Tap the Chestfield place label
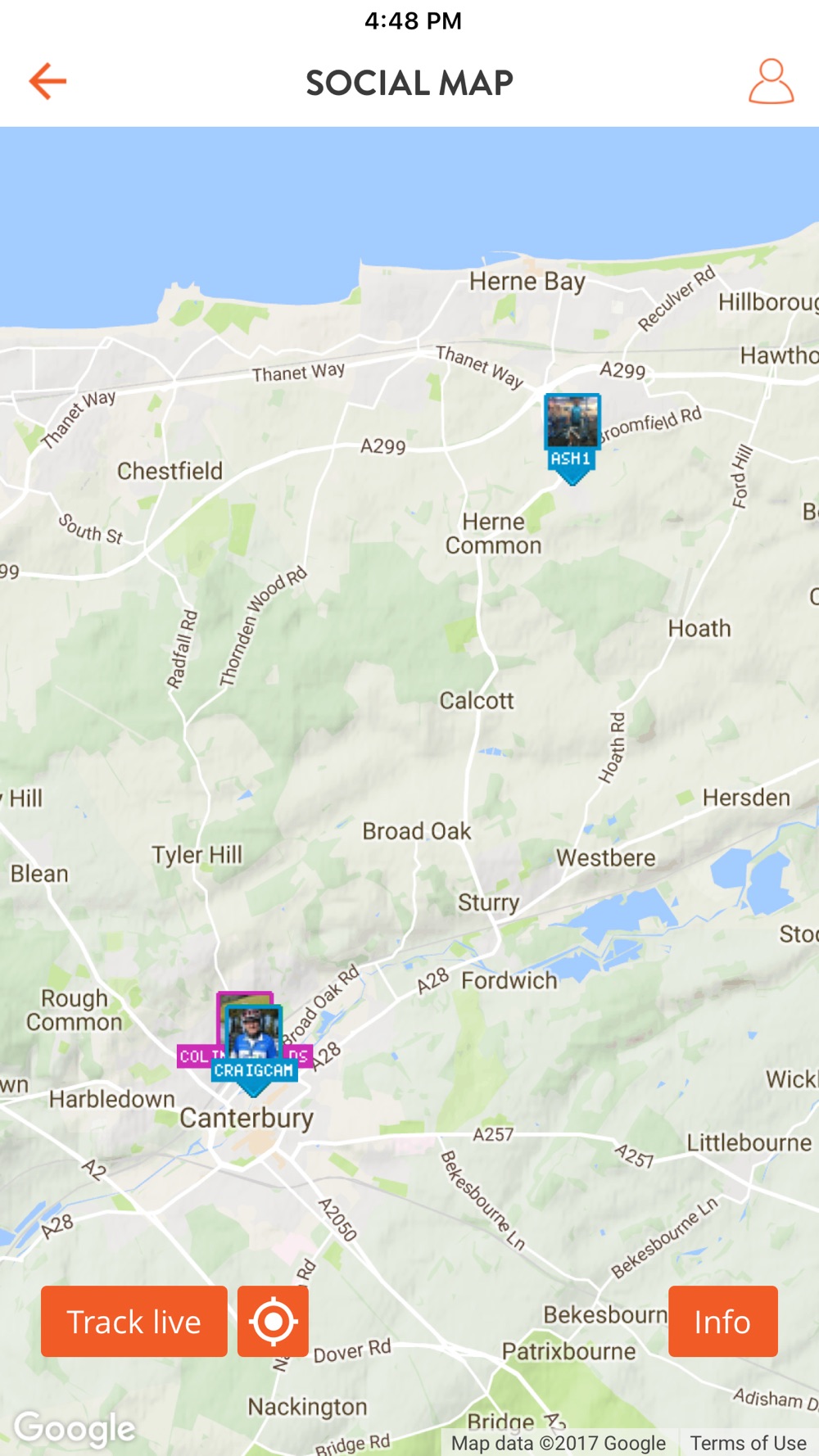Screen dimensions: 819x1456 [170, 471]
